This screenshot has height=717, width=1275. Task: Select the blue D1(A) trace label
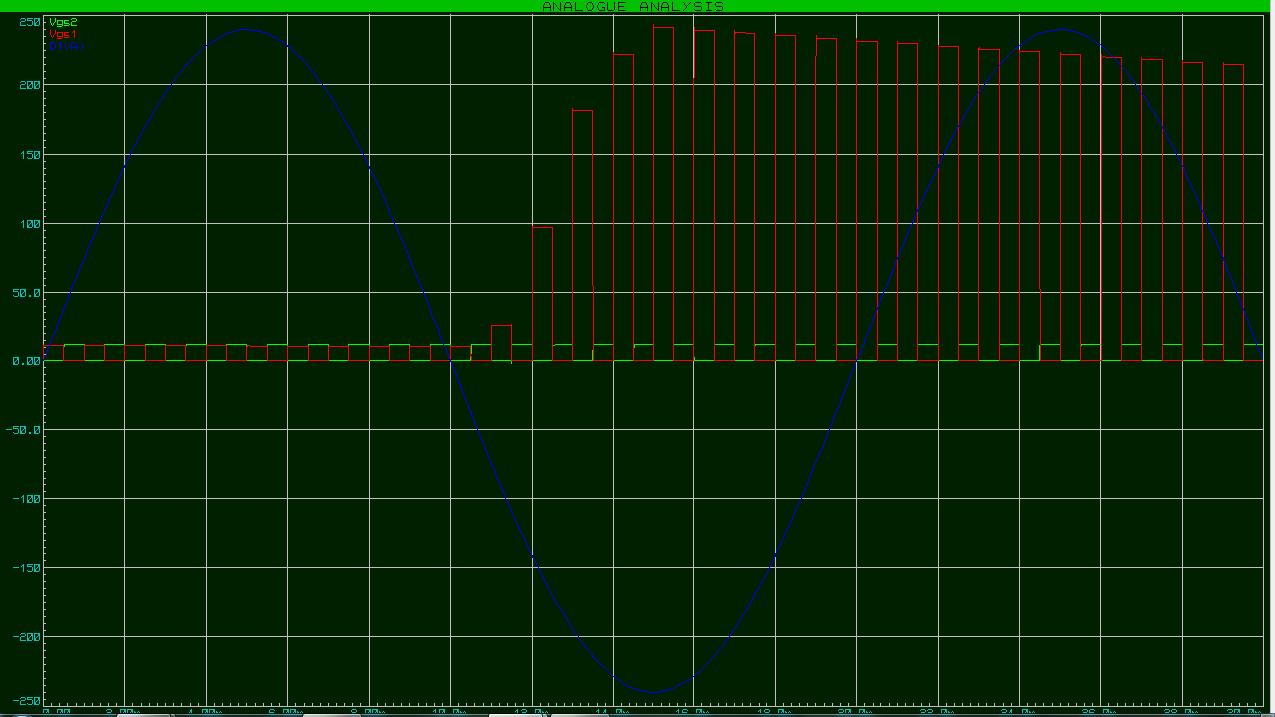[x=65, y=46]
